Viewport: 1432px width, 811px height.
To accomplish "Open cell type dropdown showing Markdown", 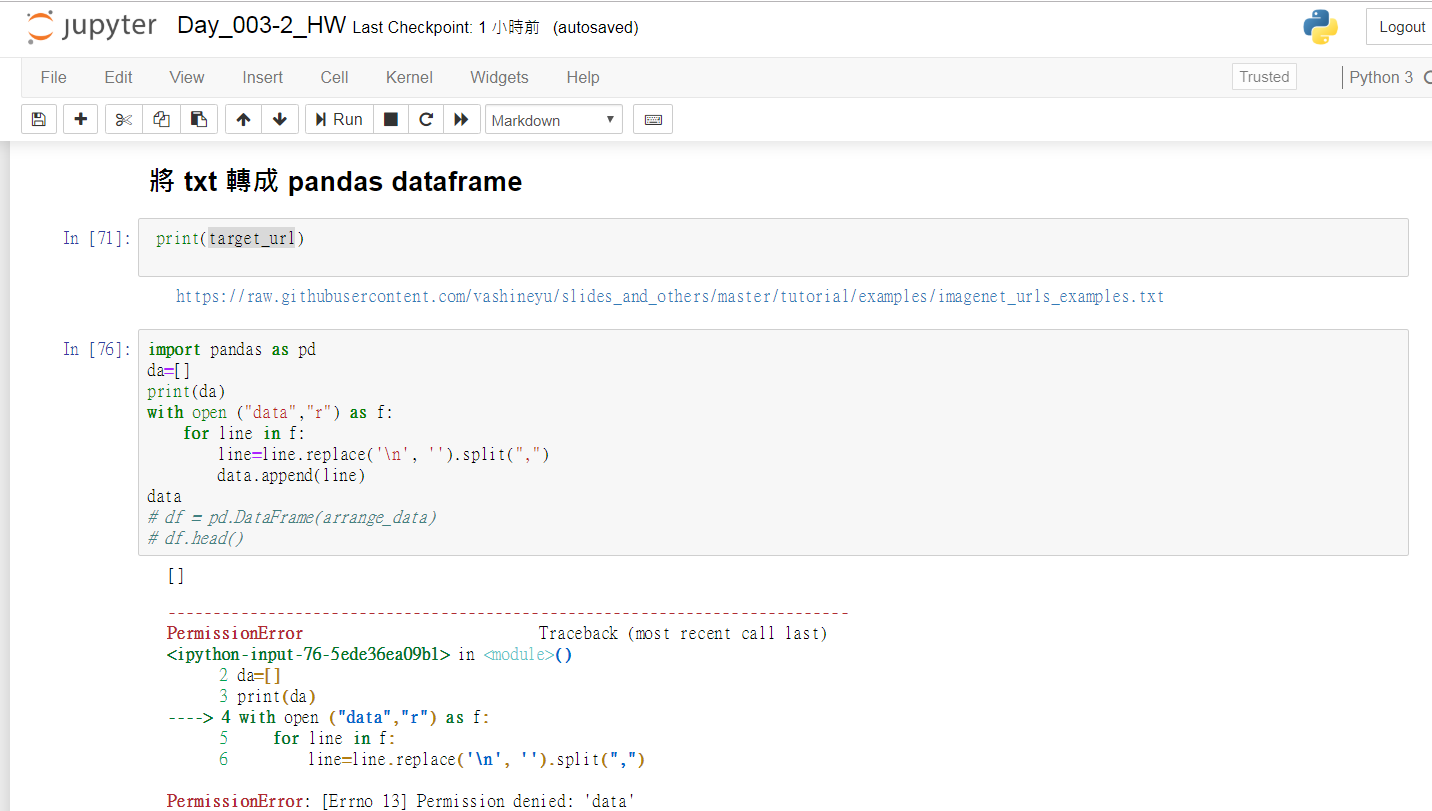I will click(554, 120).
